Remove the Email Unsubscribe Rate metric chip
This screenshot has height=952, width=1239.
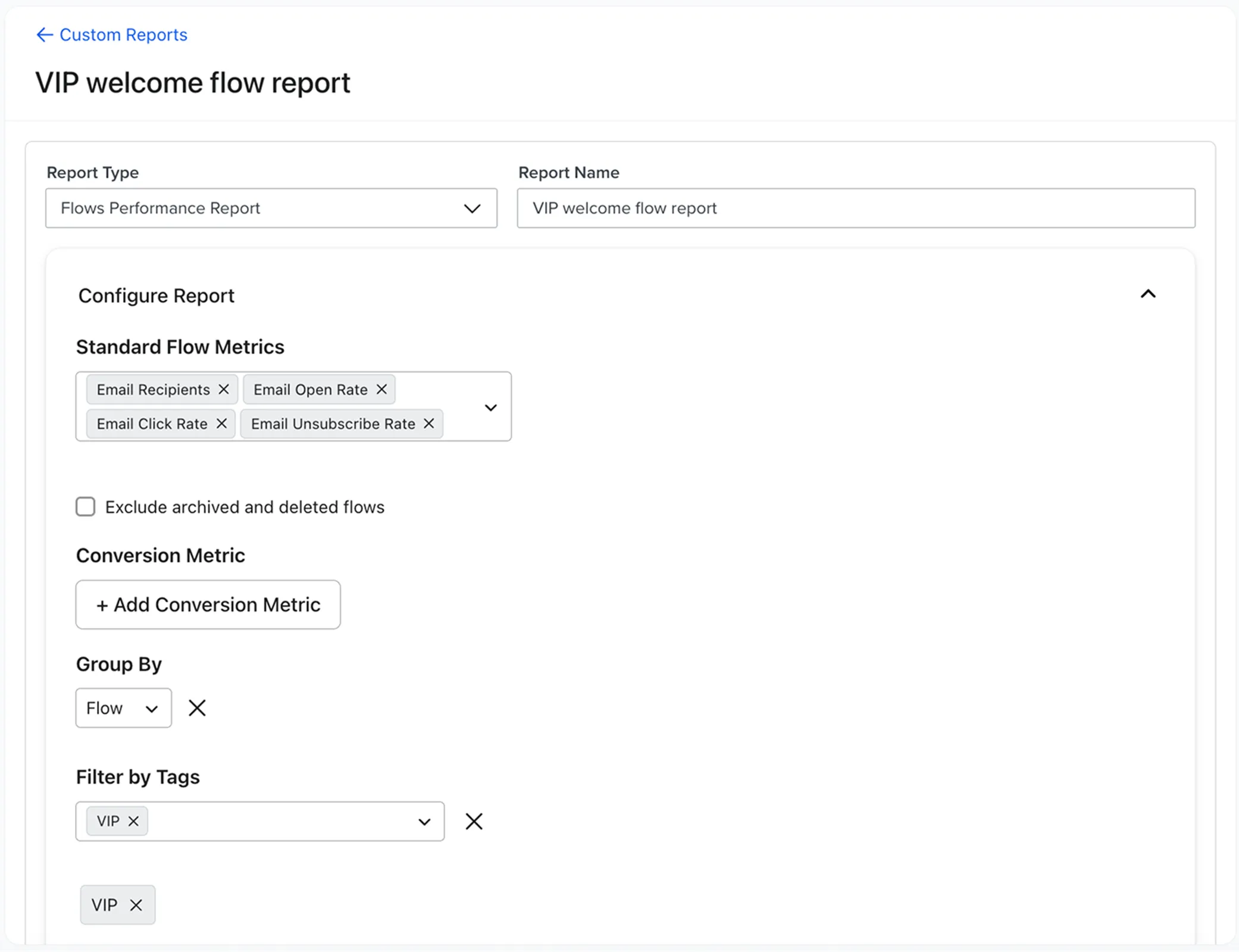tap(428, 423)
